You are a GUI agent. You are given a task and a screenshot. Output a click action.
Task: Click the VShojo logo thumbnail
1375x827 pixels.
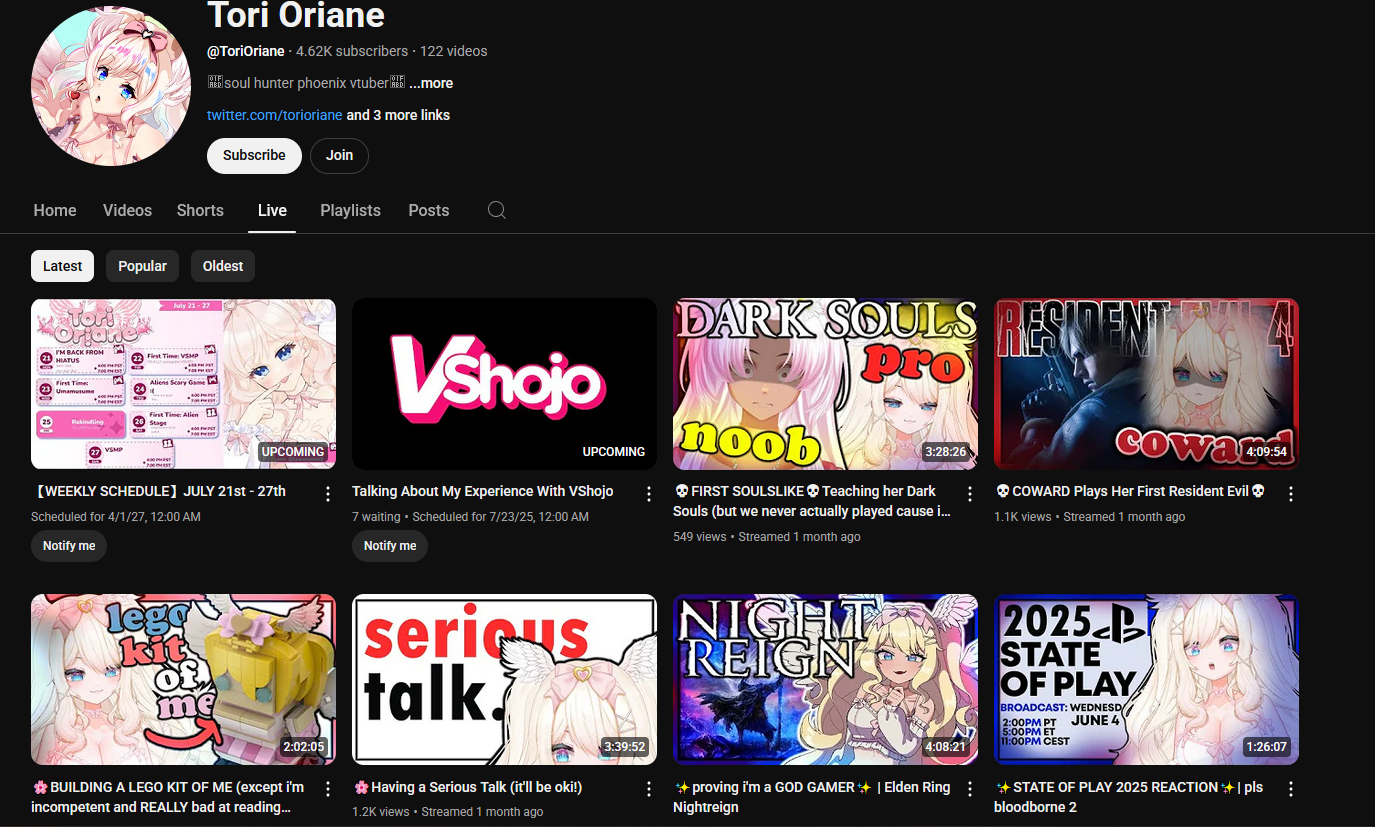[504, 384]
